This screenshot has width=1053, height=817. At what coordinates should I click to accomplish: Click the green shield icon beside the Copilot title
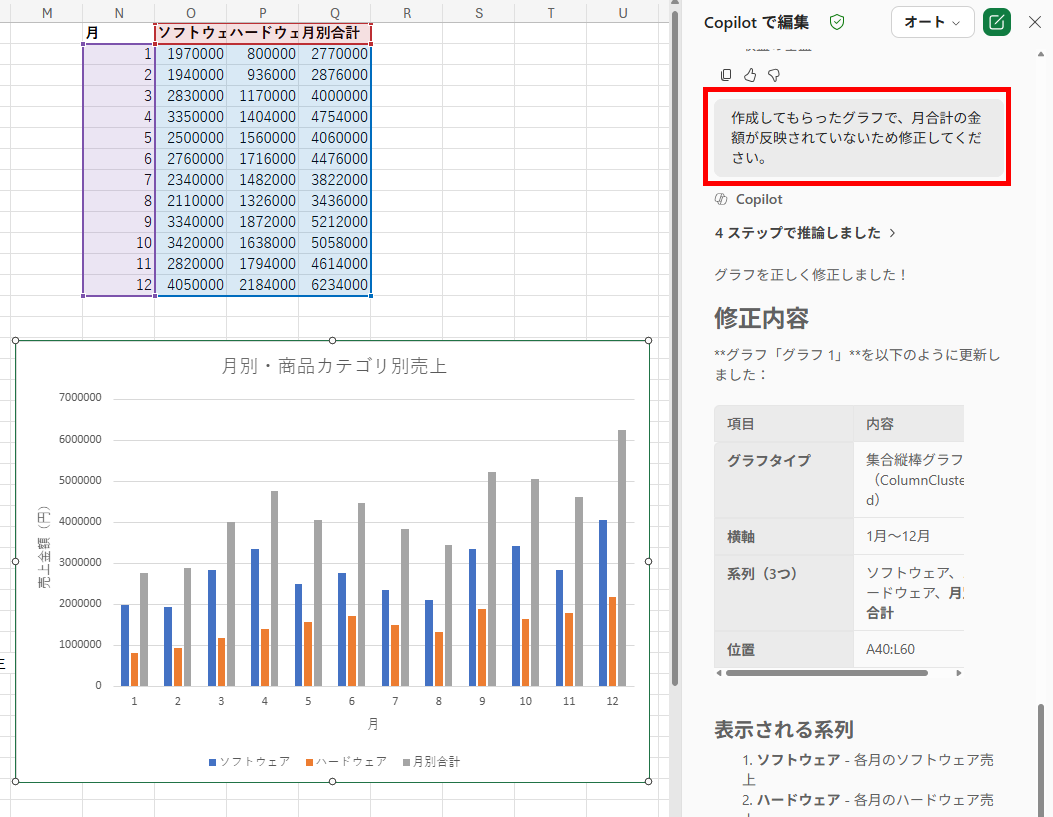click(x=837, y=22)
